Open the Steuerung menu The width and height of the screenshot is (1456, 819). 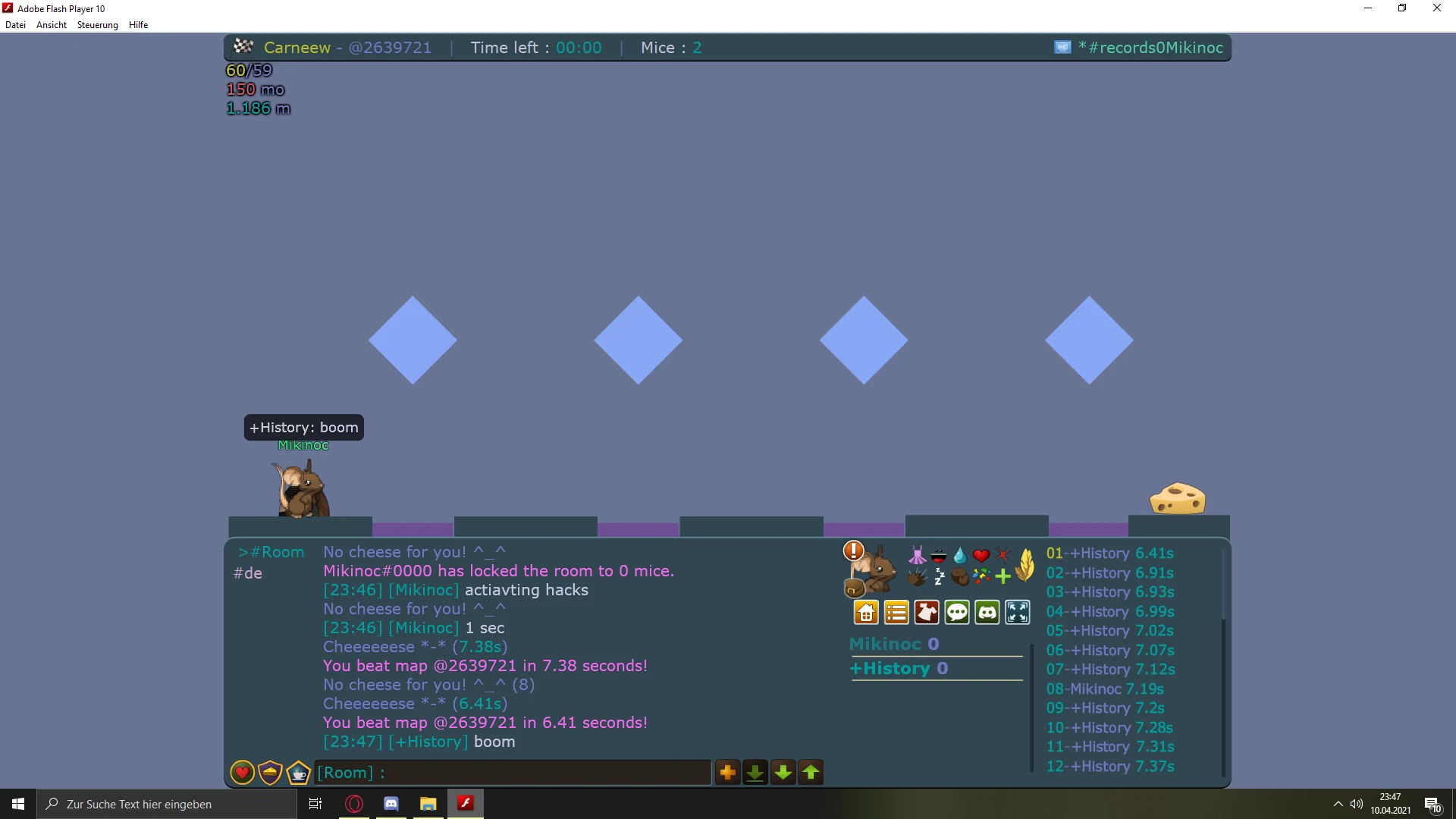click(98, 25)
